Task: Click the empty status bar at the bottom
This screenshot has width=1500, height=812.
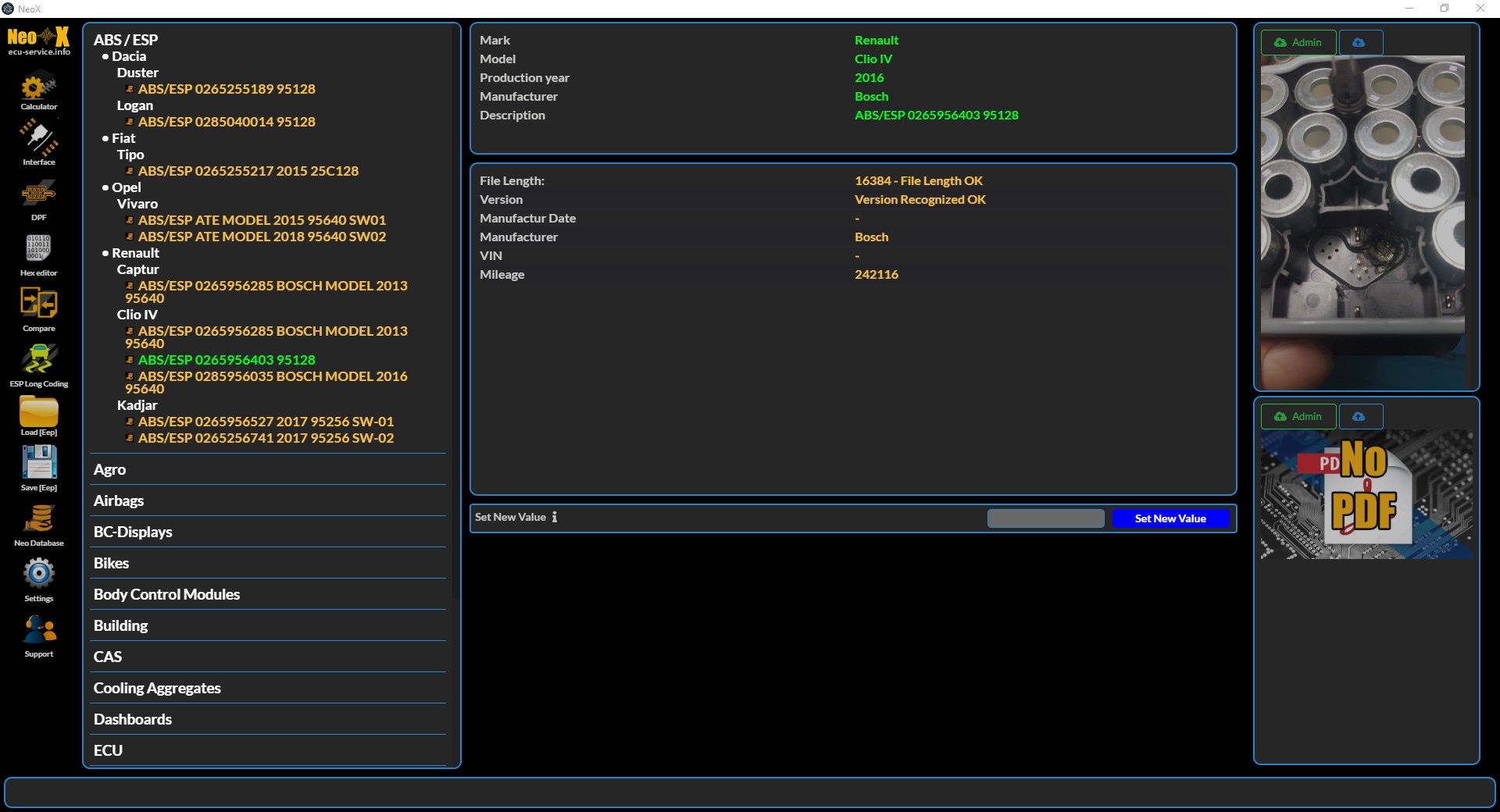Action: tap(750, 792)
